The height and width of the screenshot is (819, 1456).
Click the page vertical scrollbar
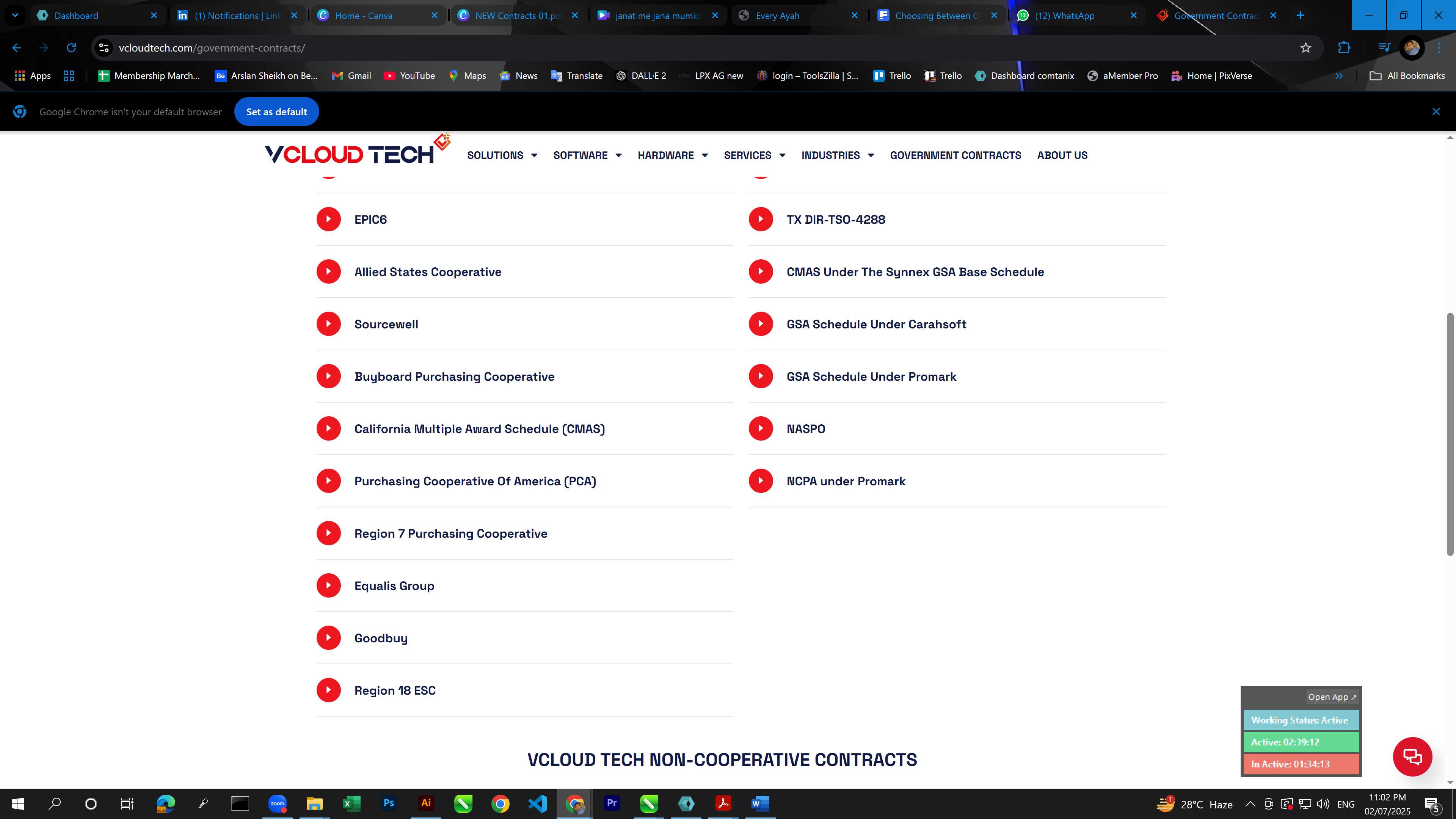[1450, 433]
